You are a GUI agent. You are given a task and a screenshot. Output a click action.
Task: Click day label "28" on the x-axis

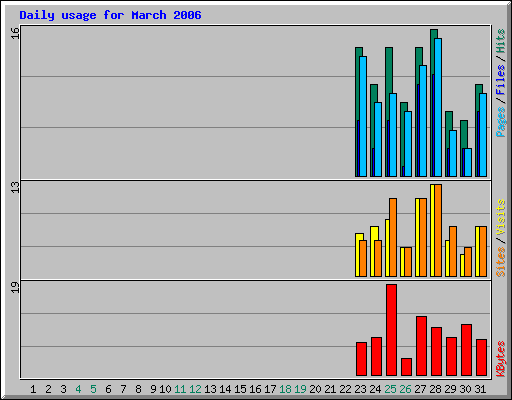(435, 389)
